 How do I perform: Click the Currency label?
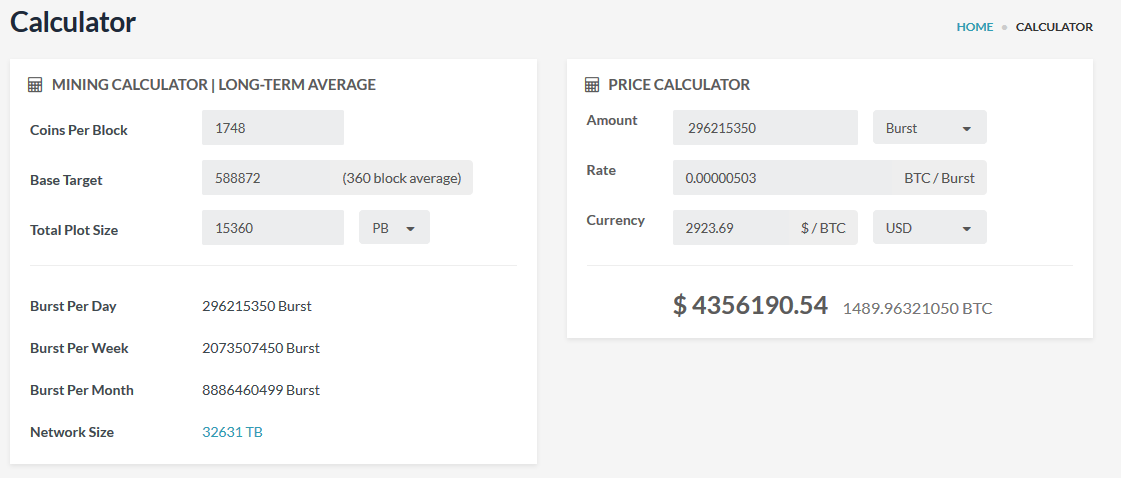coord(616,220)
